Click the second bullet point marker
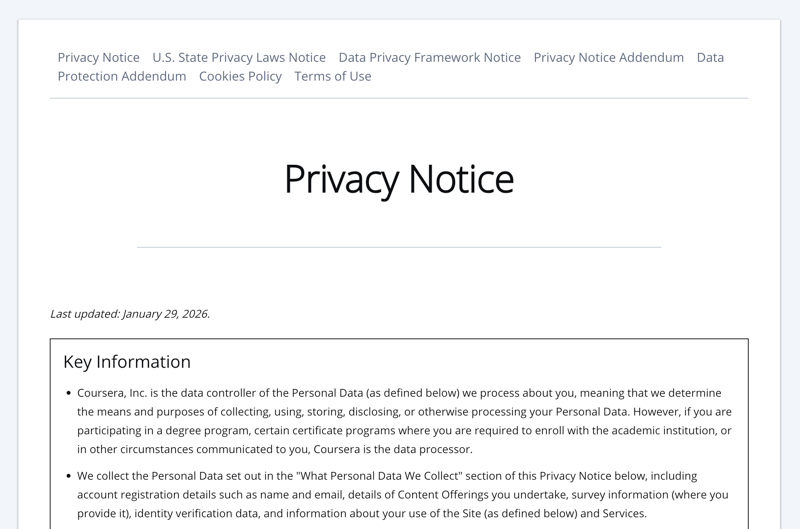Screen dimensions: 800x529 [67, 477]
